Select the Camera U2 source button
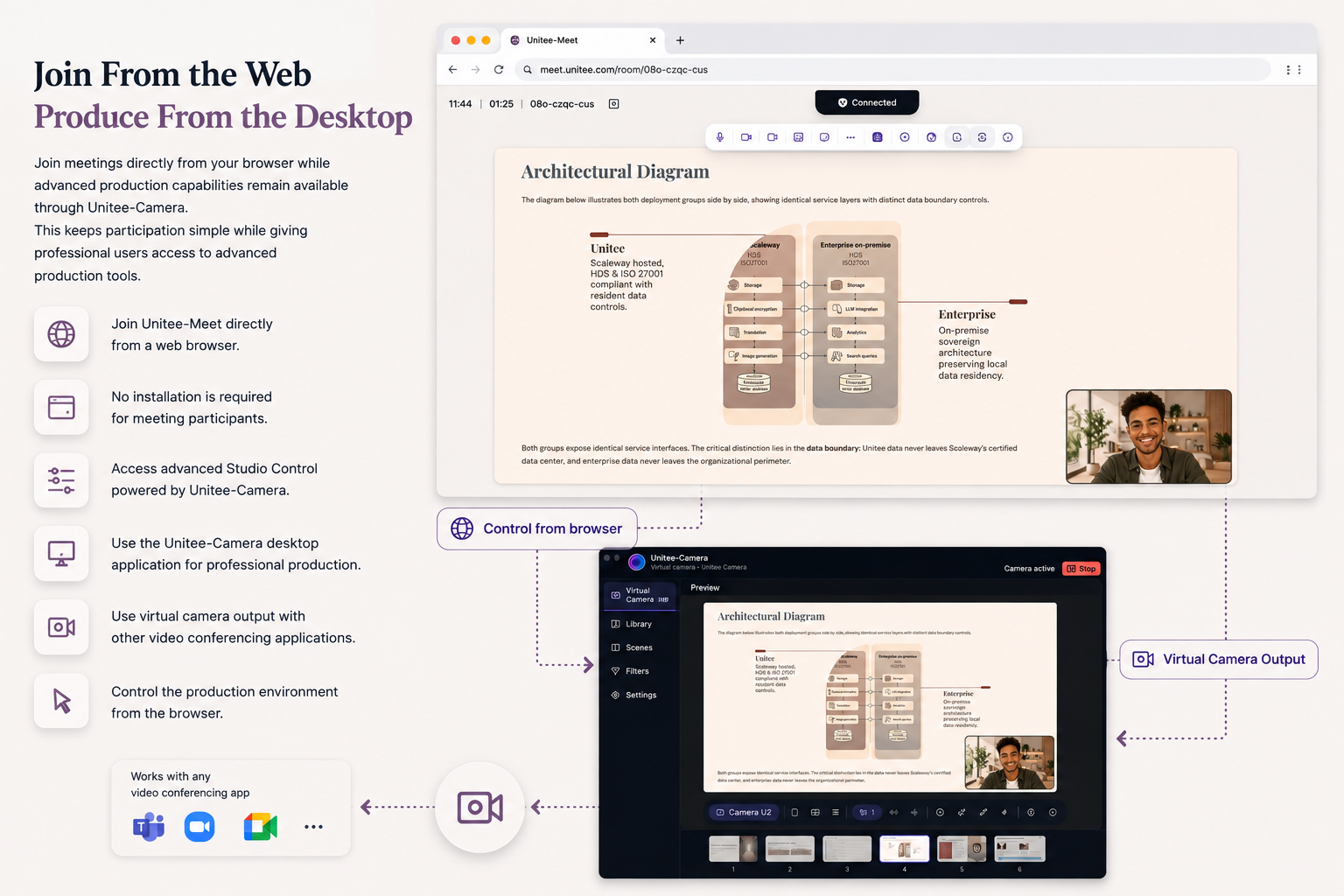The width and height of the screenshot is (1344, 896). [744, 812]
